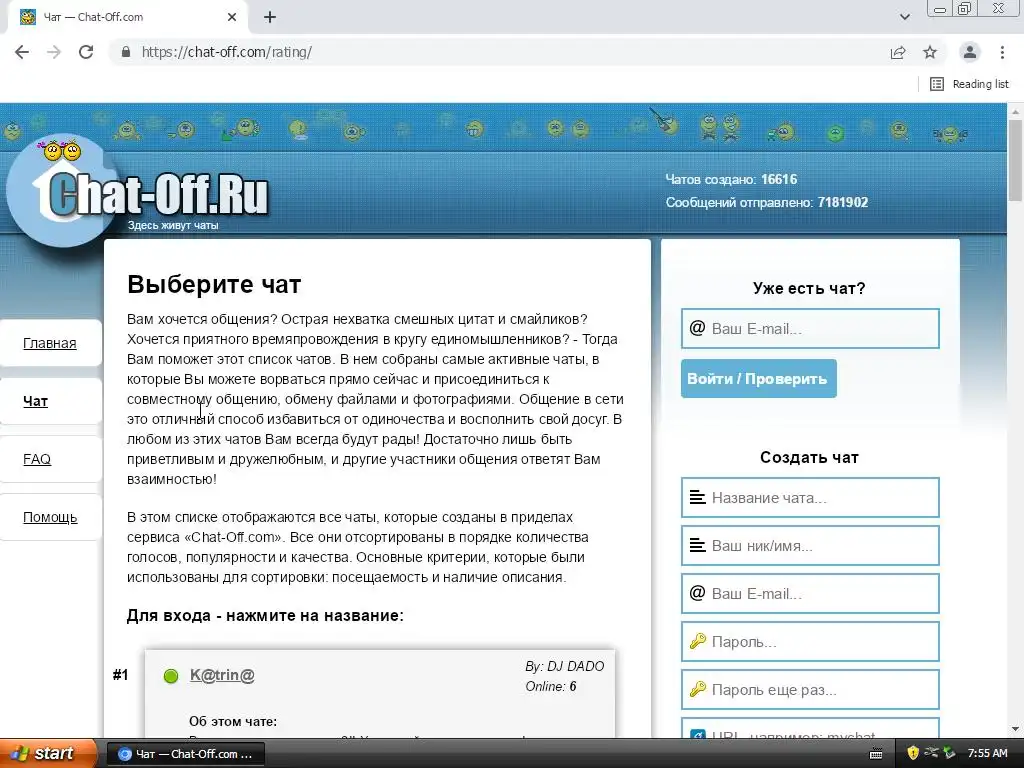1024x768 pixels.
Task: Focus the Ваш ник/имя field
Action: tap(810, 545)
